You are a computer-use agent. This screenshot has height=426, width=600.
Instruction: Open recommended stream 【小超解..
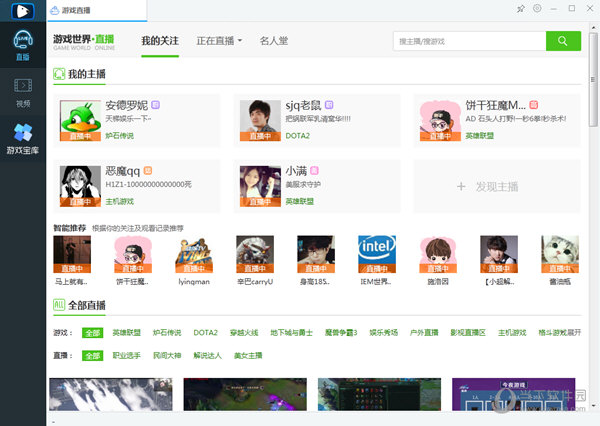pos(499,254)
